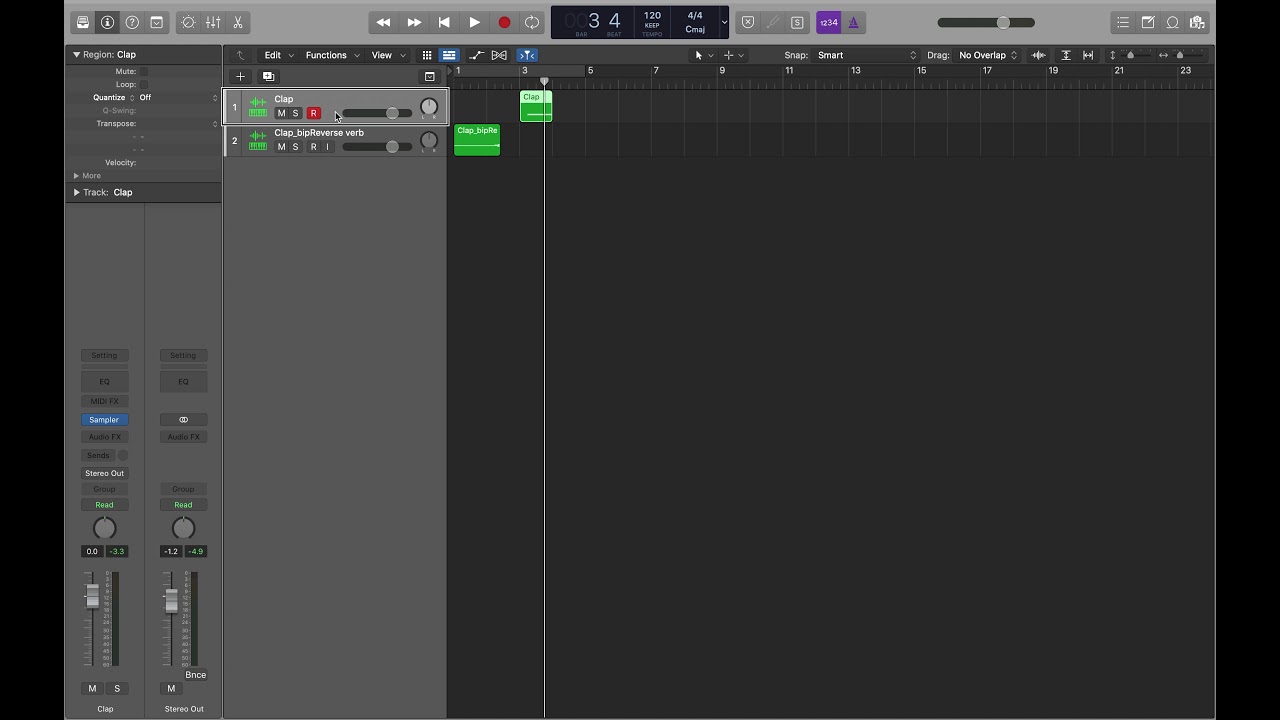Select the Clap region in the timeline
The height and width of the screenshot is (720, 1280).
point(536,106)
